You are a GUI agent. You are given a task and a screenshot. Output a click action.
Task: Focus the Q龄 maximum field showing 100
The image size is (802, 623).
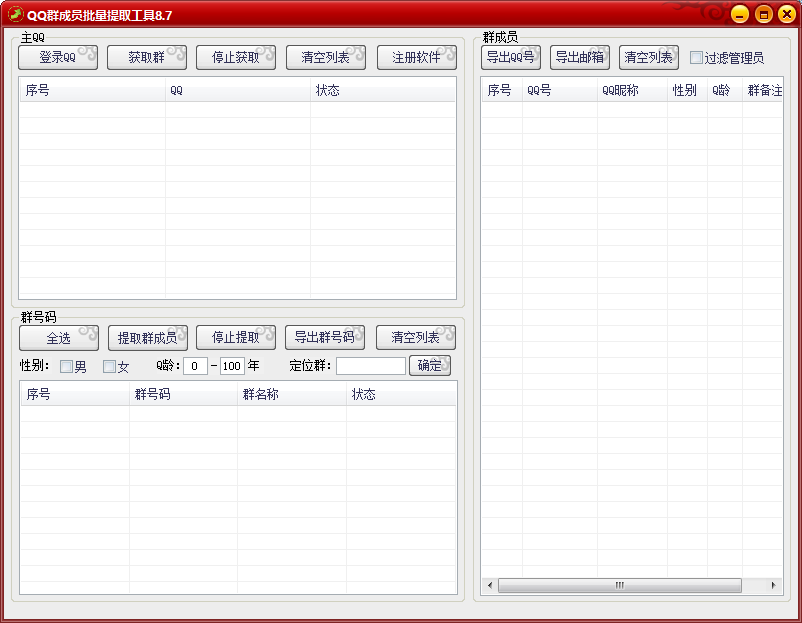click(x=232, y=366)
